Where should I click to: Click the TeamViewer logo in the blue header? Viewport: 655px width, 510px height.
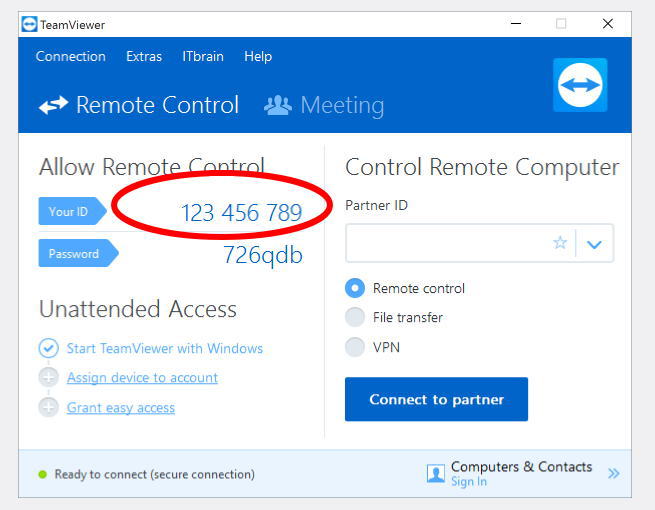pyautogui.click(x=580, y=84)
